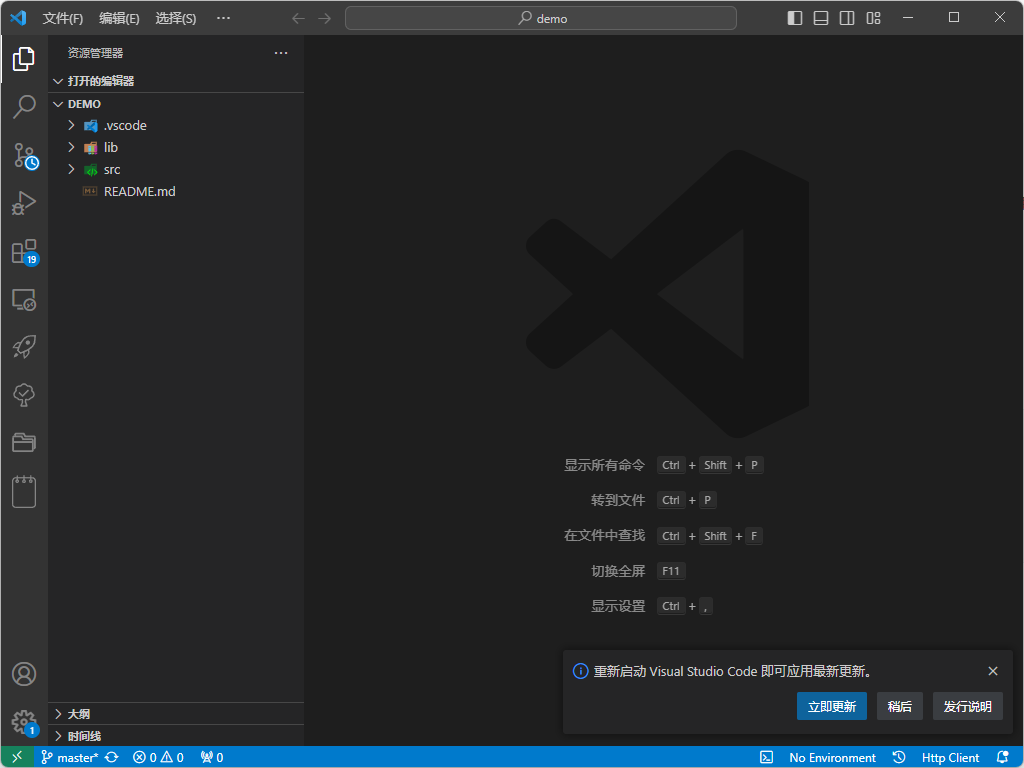
Task: Click the 资源管理器 panel title
Action: [x=95, y=53]
